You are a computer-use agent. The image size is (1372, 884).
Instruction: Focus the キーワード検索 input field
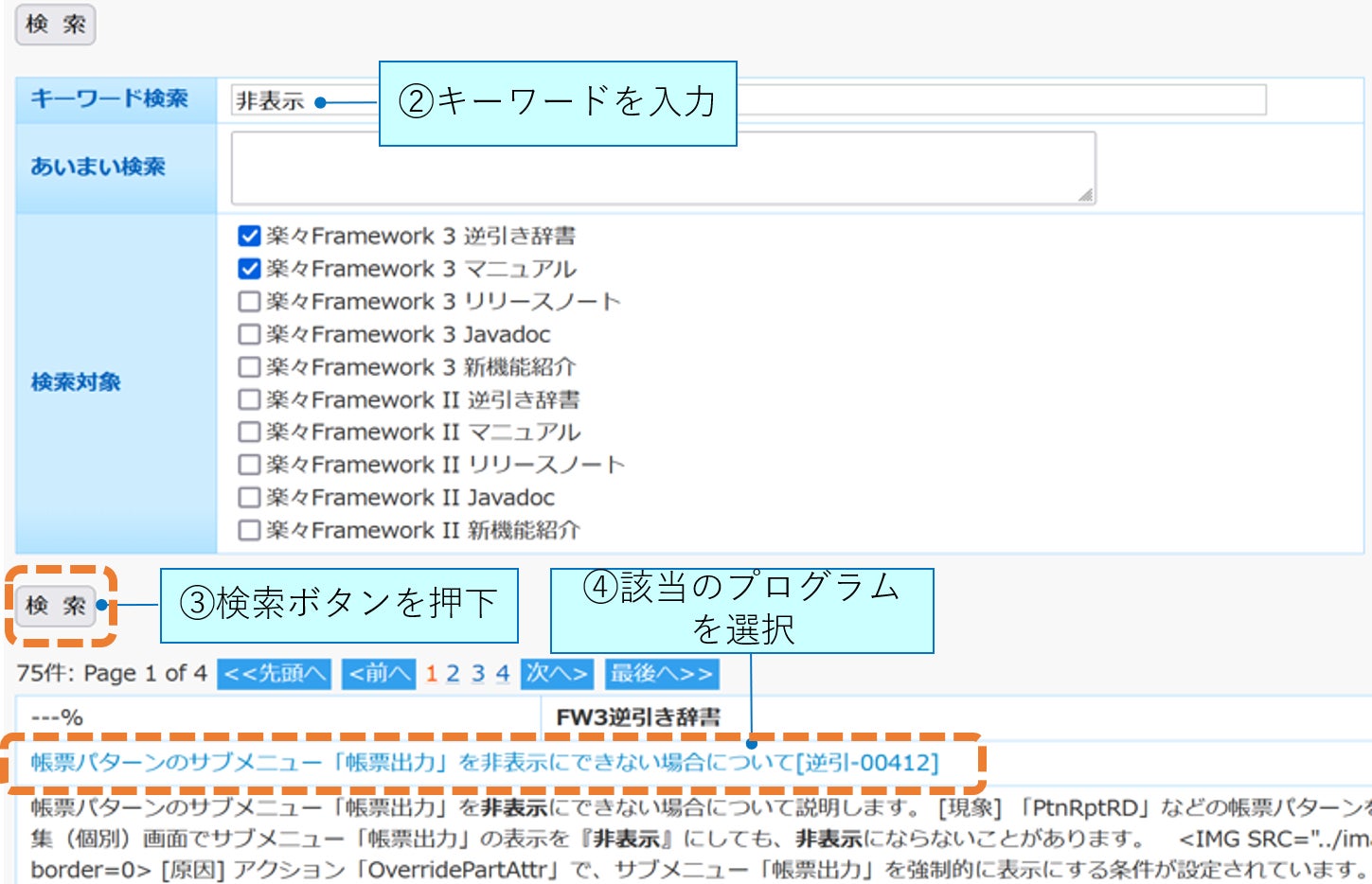[x=748, y=99]
